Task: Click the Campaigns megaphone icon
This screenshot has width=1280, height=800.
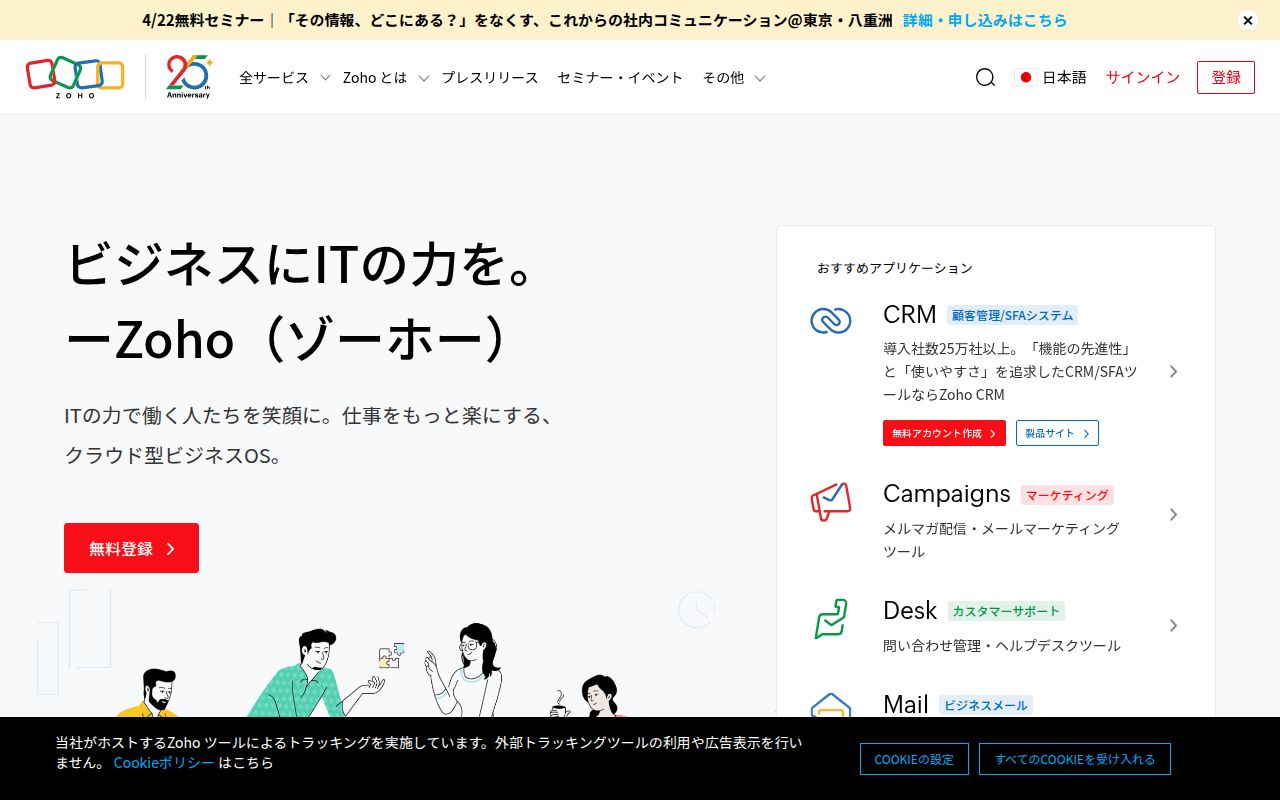Action: 830,501
